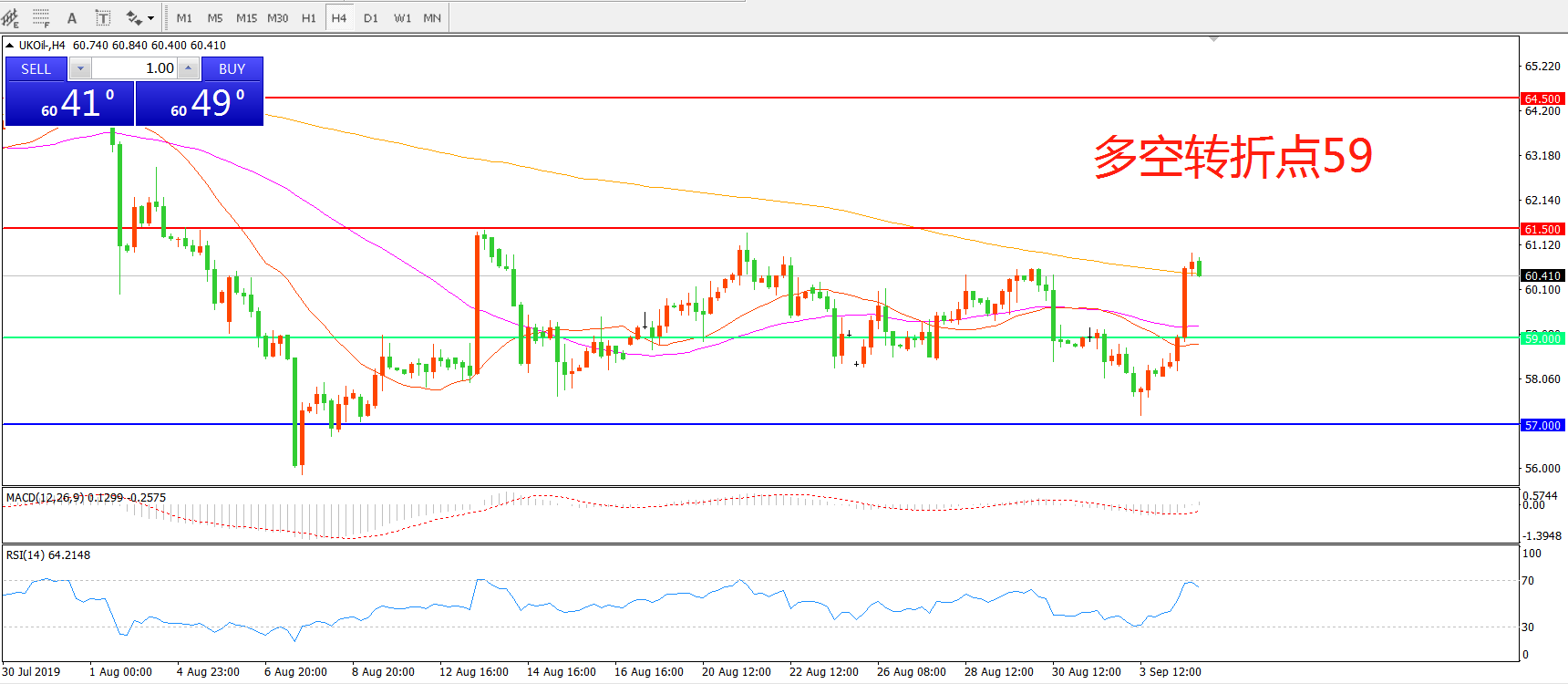This screenshot has height=684, width=1568.
Task: Enable the D1 daily timeframe
Action: pos(370,17)
